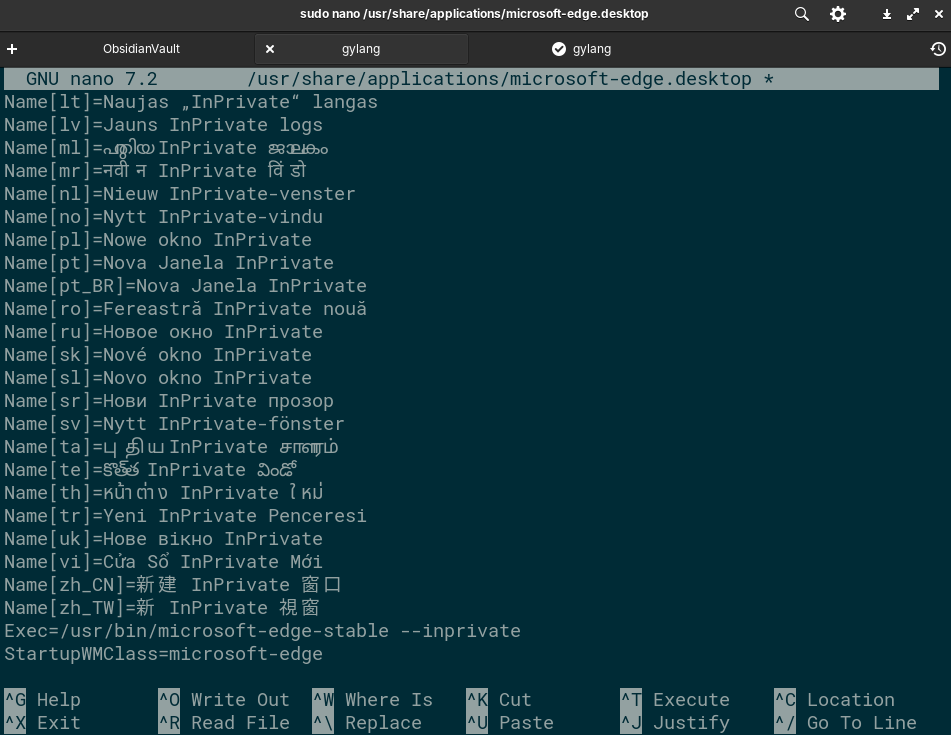
Task: Click the Name[mr] line
Action: pyautogui.click(x=155, y=171)
